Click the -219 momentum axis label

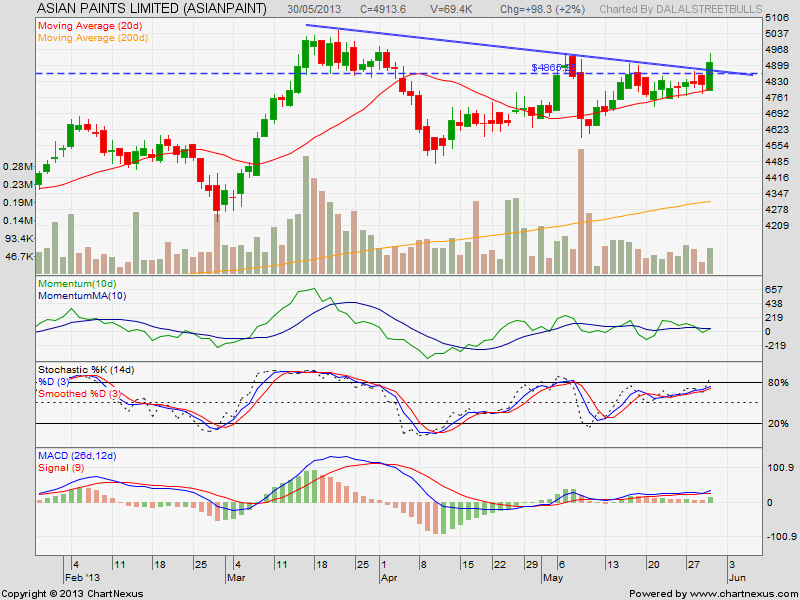776,345
